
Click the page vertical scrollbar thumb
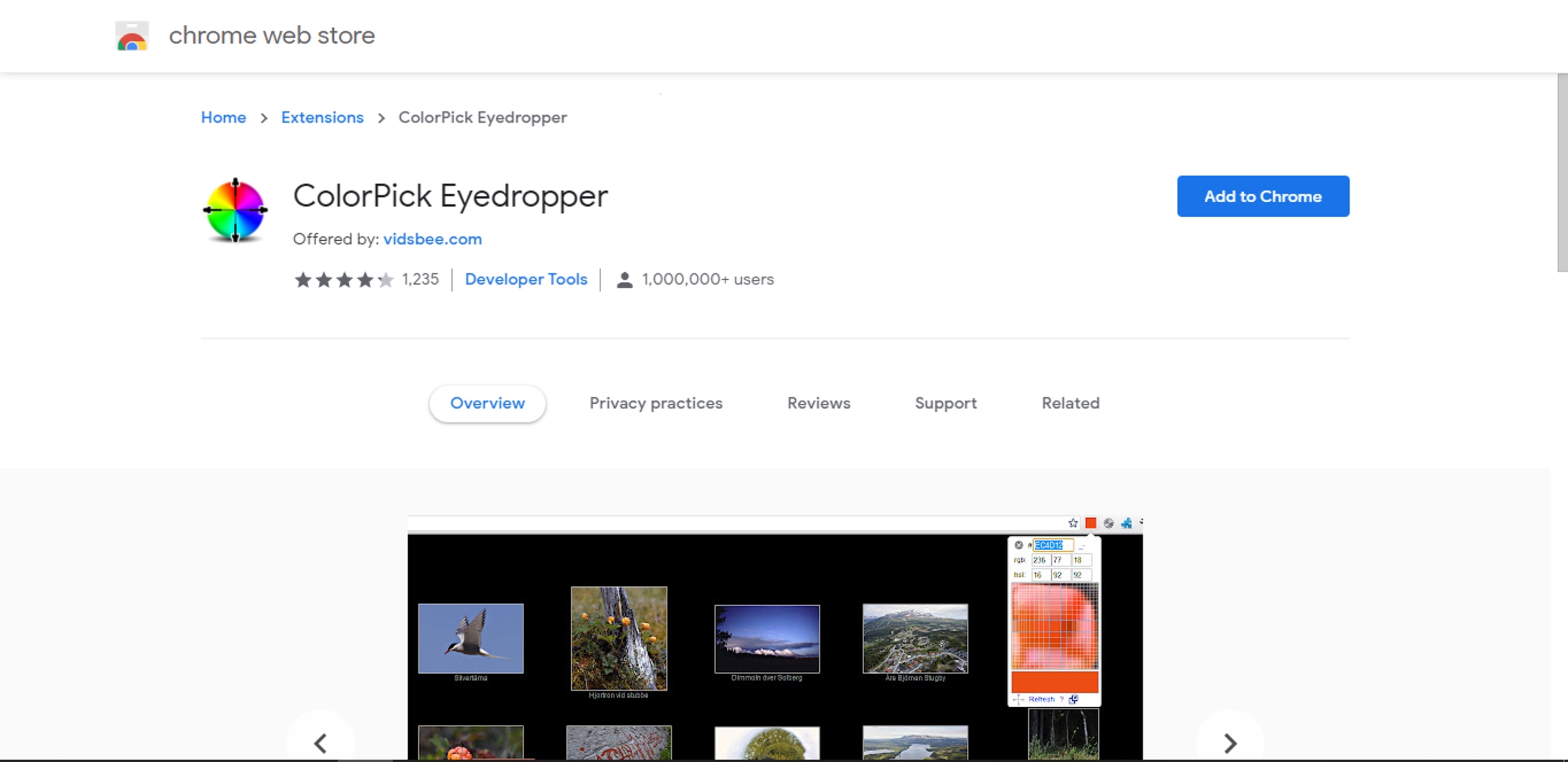coord(1562,173)
